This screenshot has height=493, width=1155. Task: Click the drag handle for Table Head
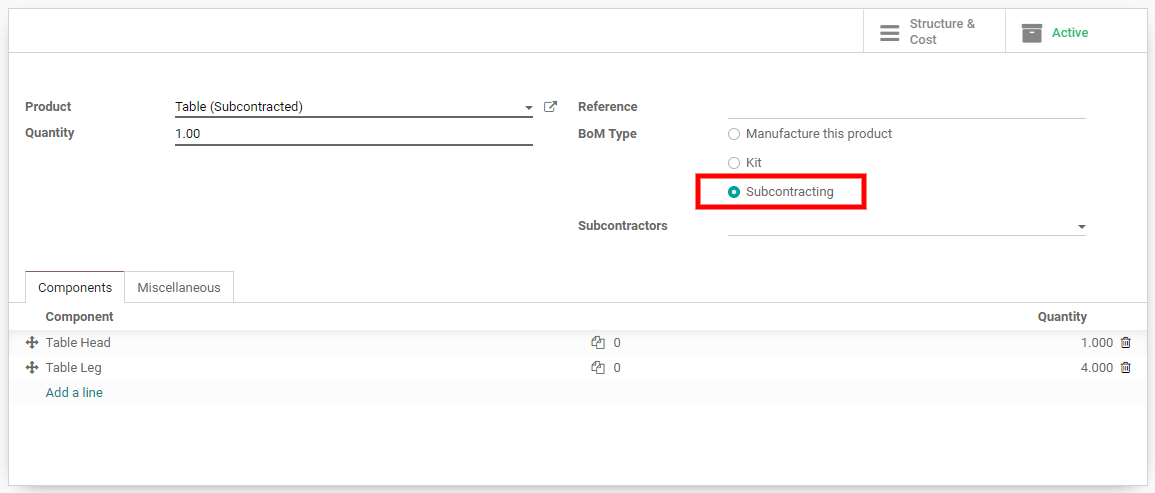click(32, 343)
